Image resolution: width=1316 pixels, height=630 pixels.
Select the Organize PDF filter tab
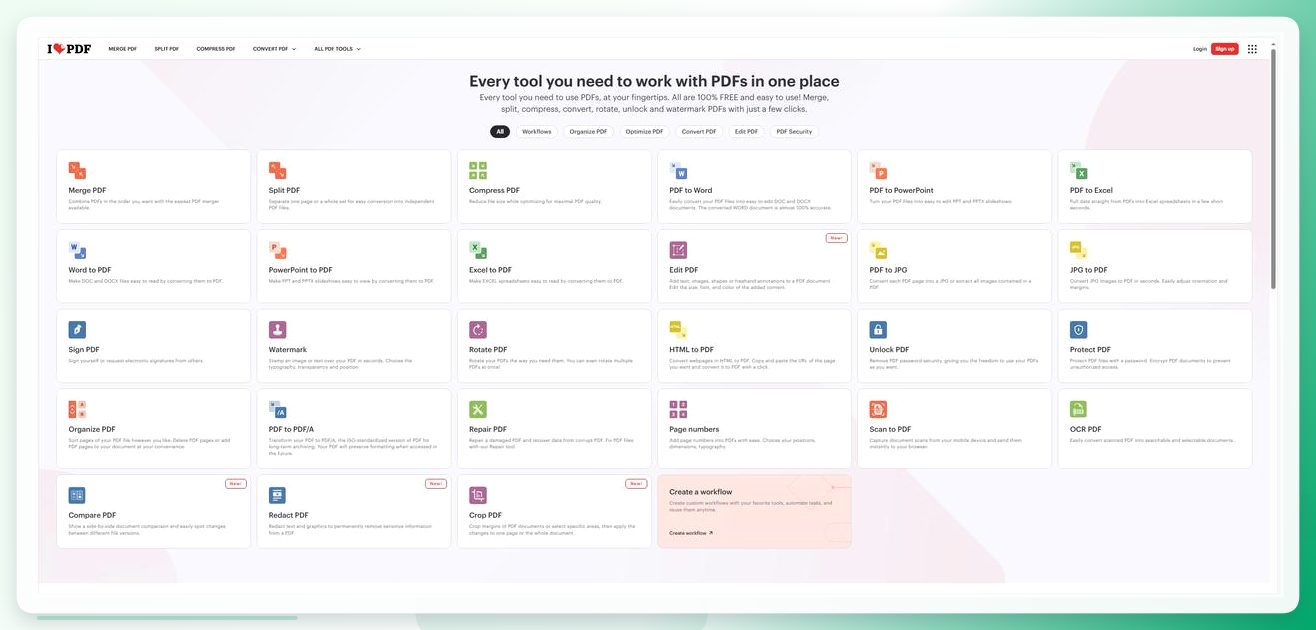click(589, 131)
